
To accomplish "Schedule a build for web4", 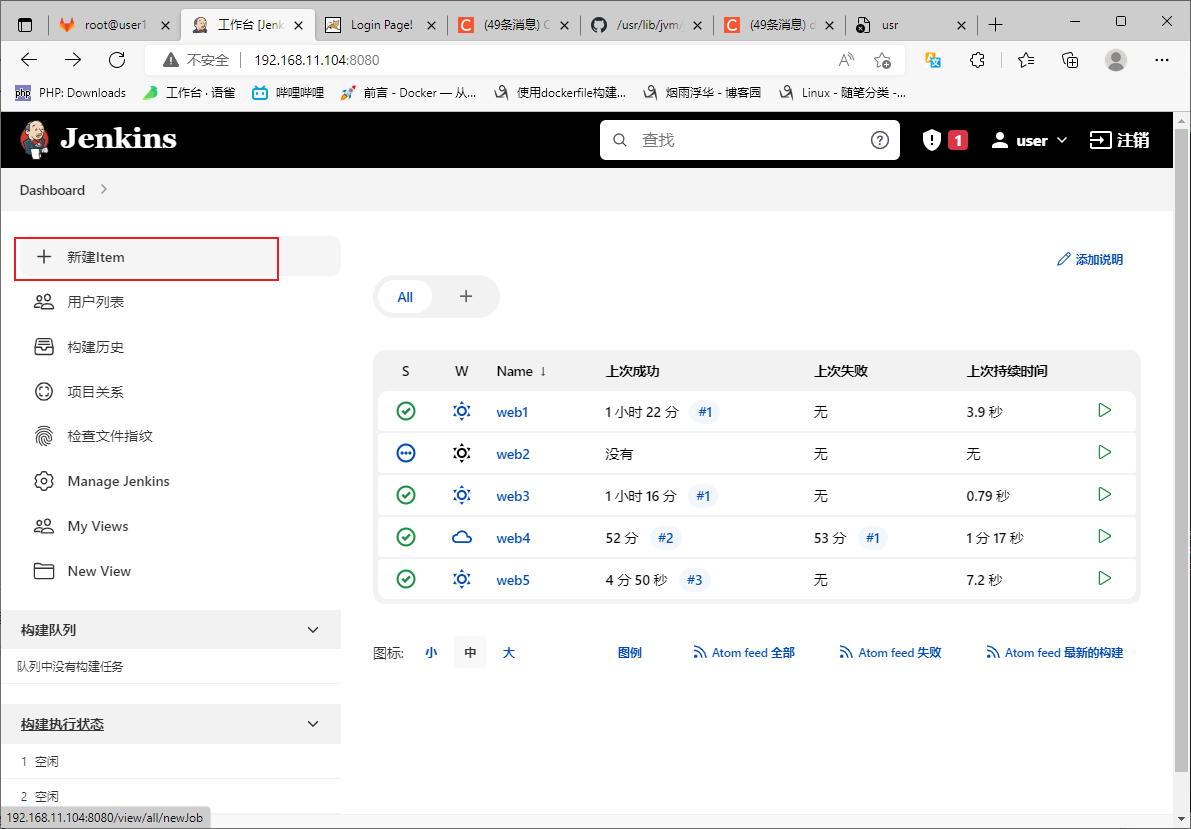I will click(1104, 536).
